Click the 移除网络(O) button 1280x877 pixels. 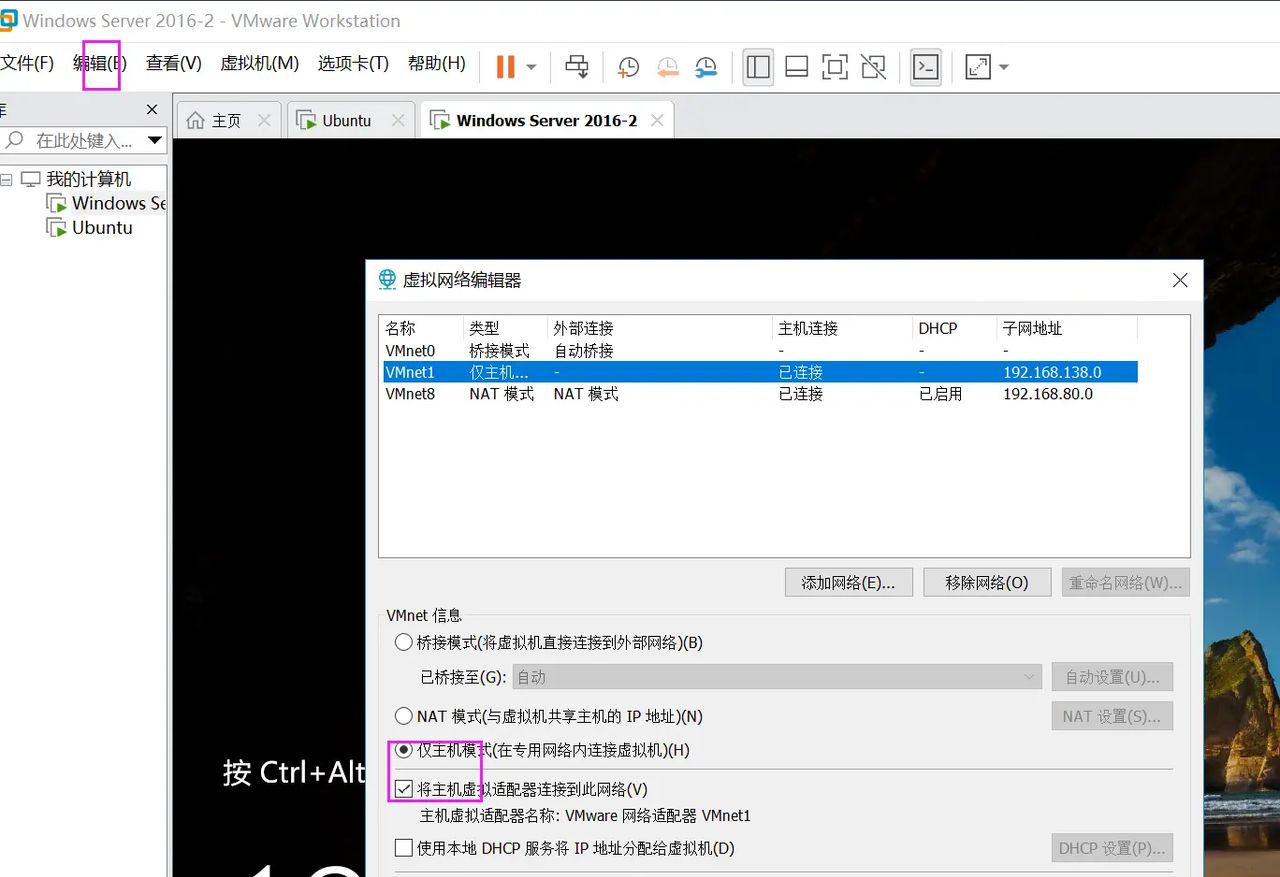coord(987,582)
